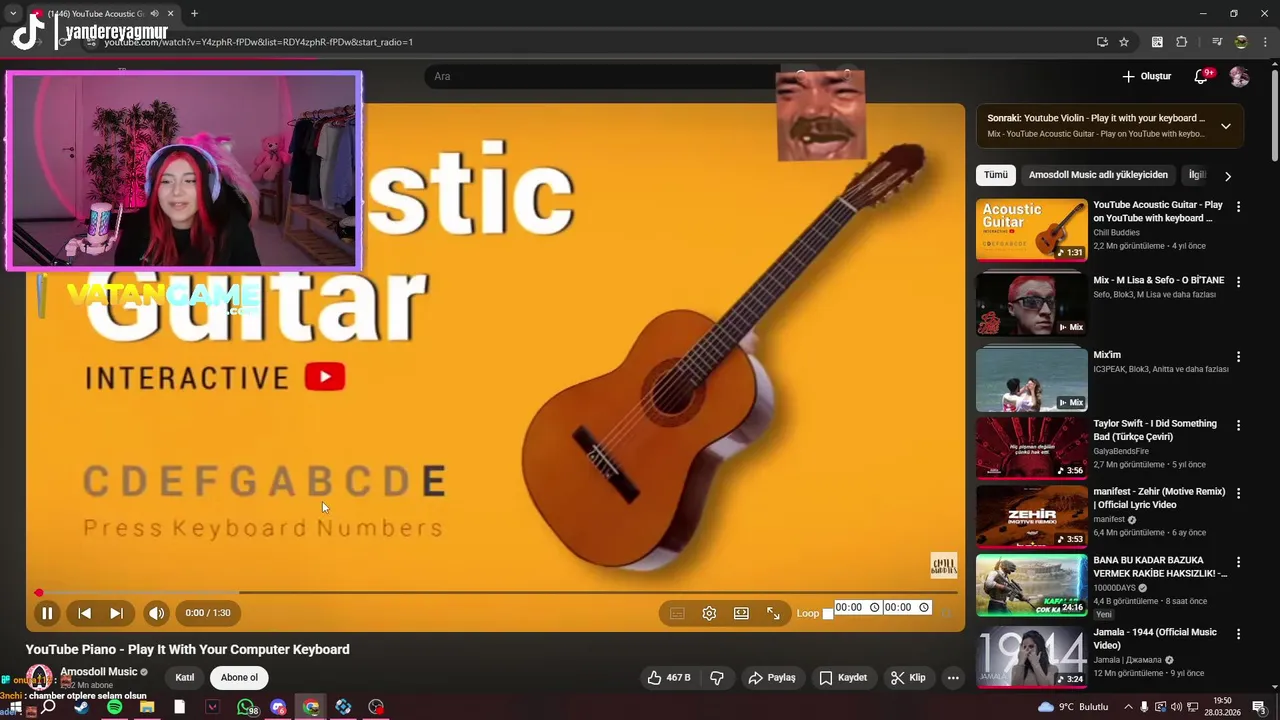Save video with Kaydet button
The image size is (1280, 720).
point(843,677)
